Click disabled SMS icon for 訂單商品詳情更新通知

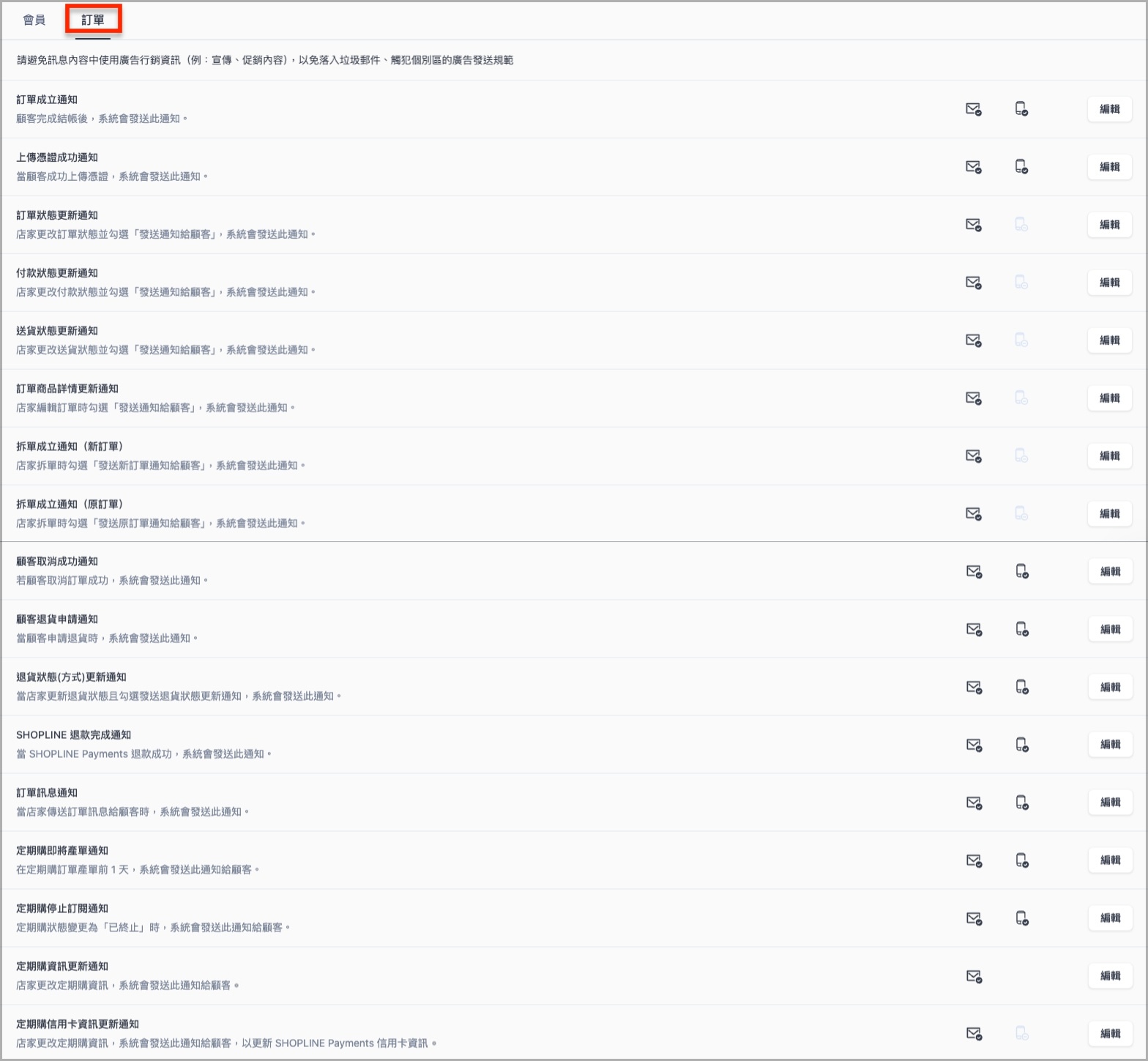pyautogui.click(x=1021, y=398)
